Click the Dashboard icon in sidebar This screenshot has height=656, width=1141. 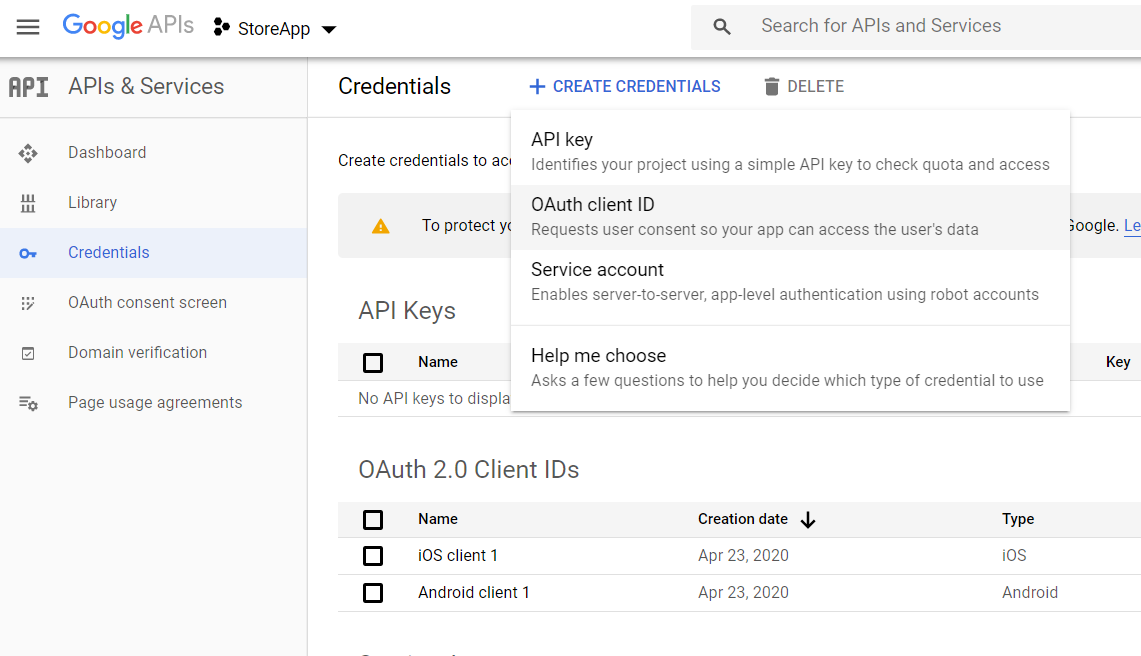click(x=28, y=153)
